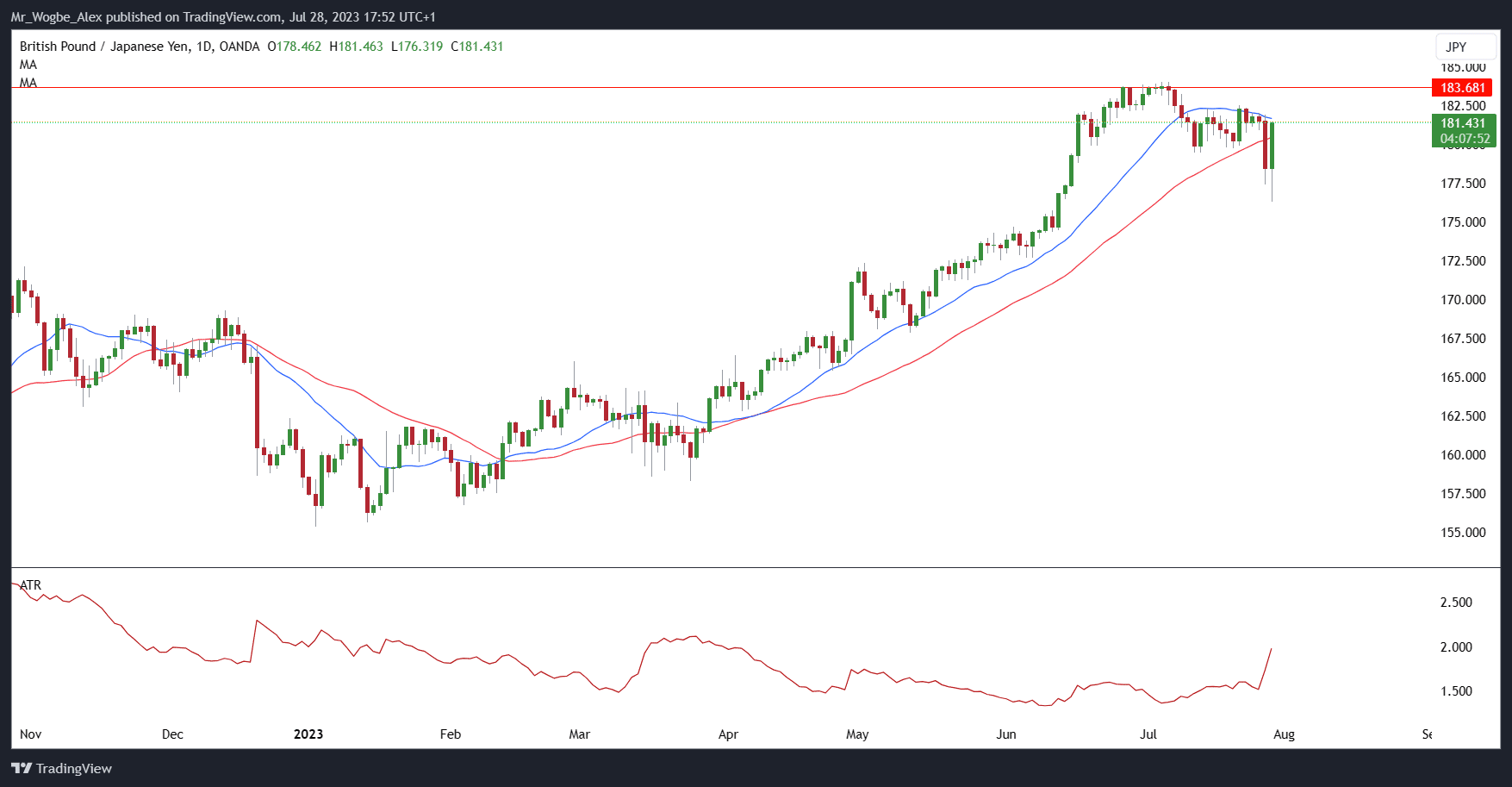Click the Mar time axis label

pyautogui.click(x=579, y=734)
